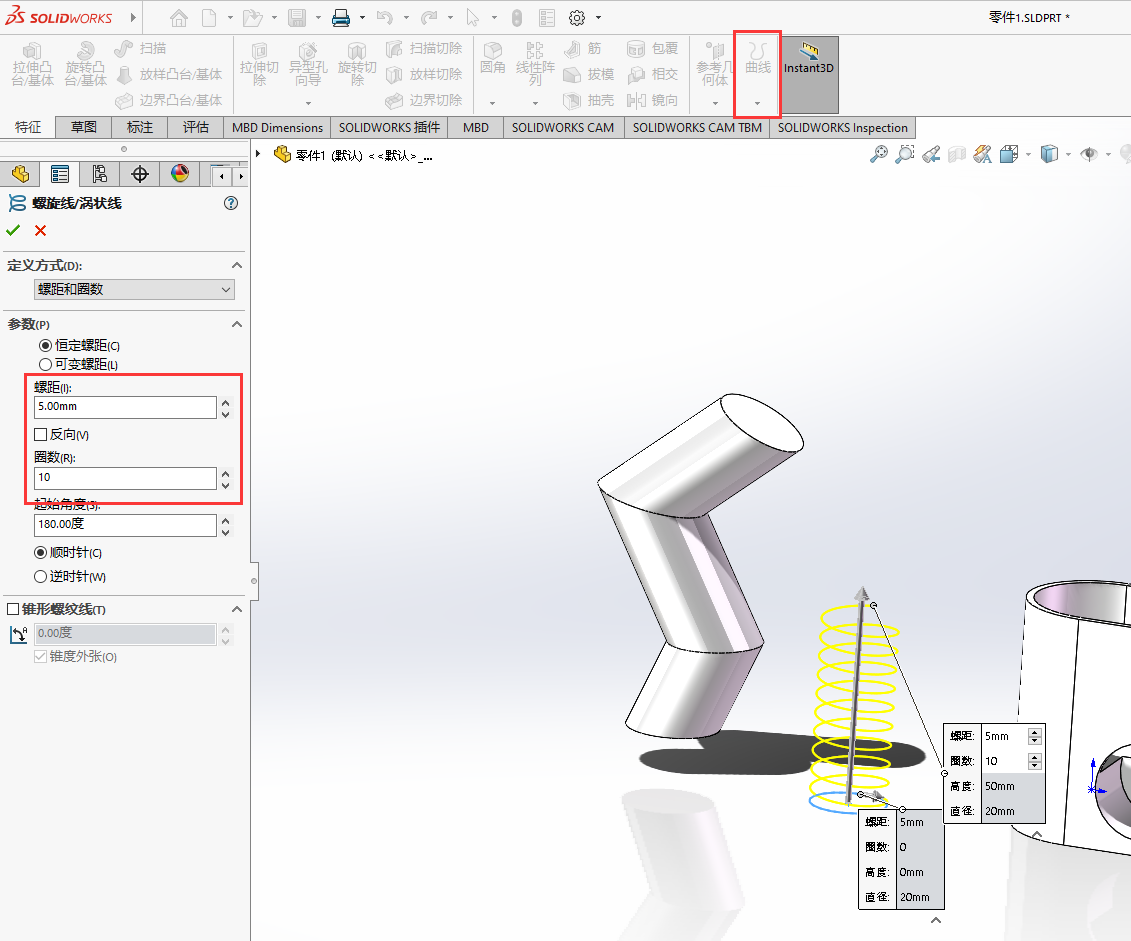Image resolution: width=1131 pixels, height=941 pixels.
Task: Save the part with the Save icon
Action: pyautogui.click(x=297, y=18)
